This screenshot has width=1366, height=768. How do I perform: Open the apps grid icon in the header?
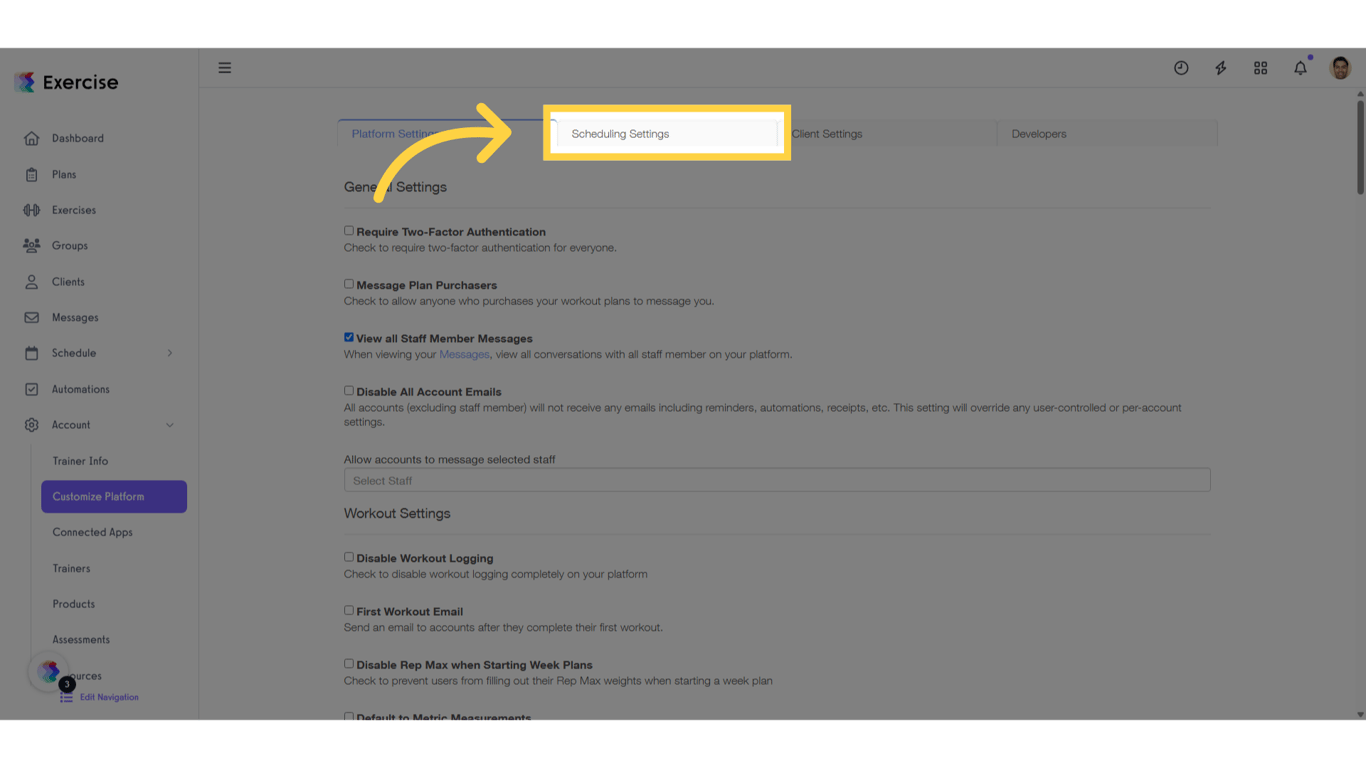[1260, 67]
